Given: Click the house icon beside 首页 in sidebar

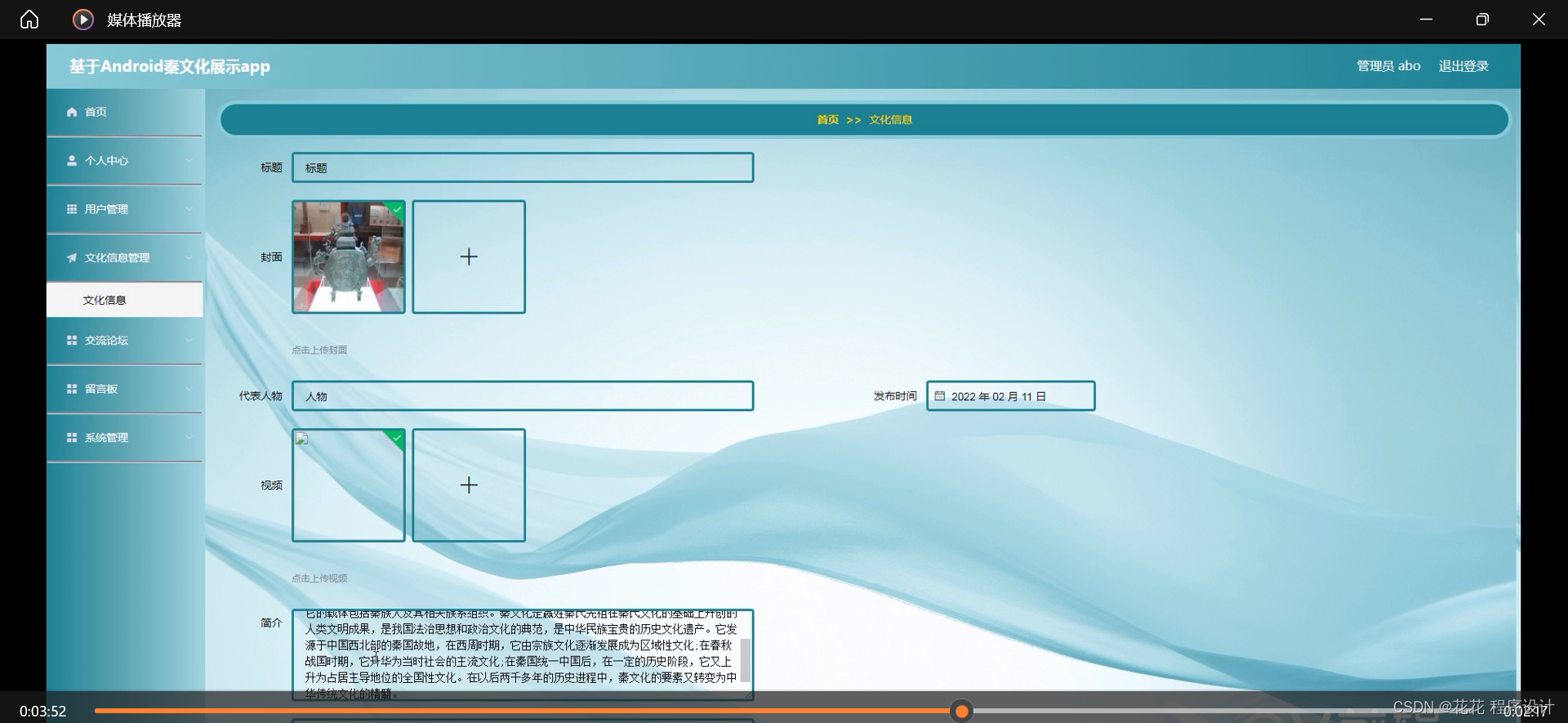Looking at the screenshot, I should tap(72, 112).
